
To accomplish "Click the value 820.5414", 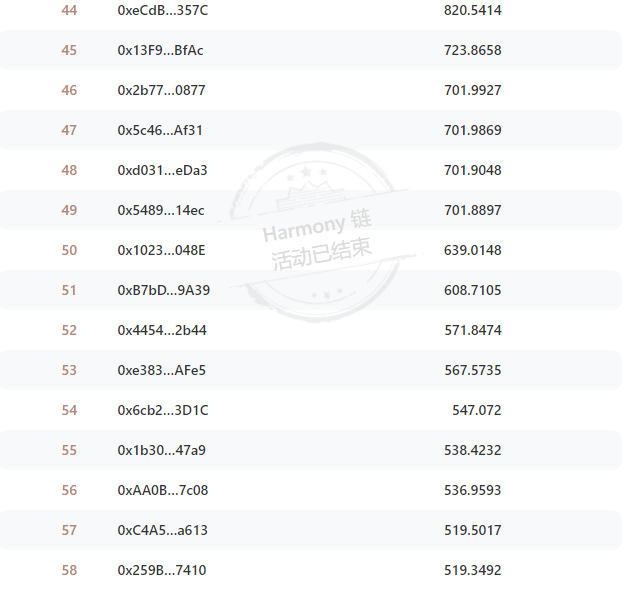I will click(473, 10).
